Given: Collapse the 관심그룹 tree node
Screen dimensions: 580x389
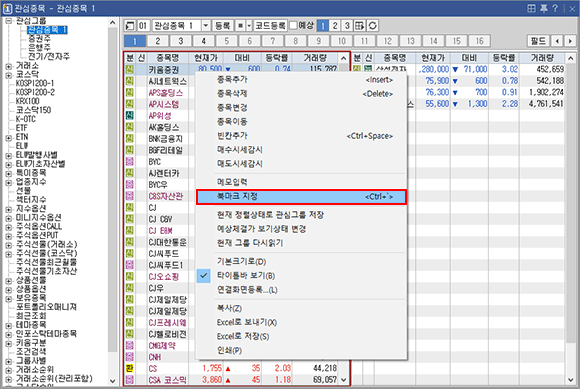Looking at the screenshot, I should point(9,21).
